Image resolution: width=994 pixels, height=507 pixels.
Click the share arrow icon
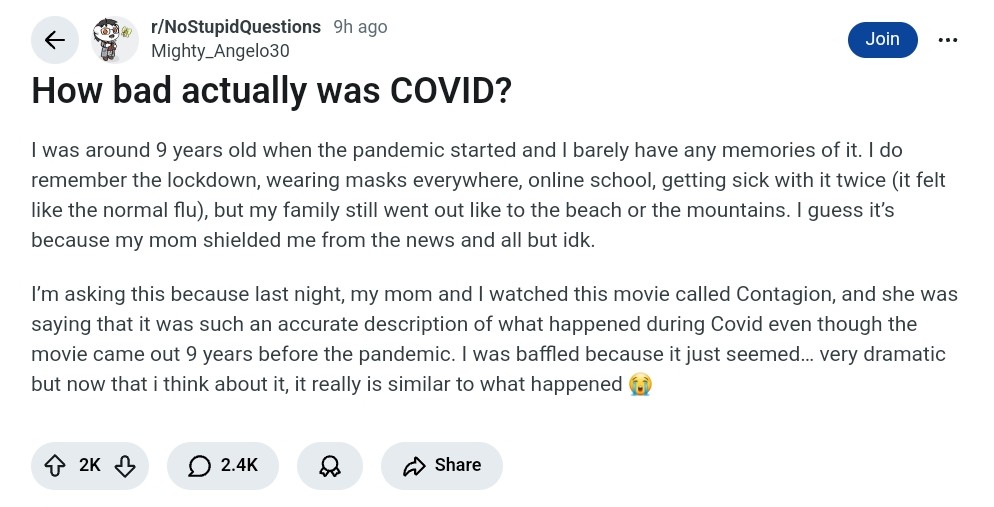pyautogui.click(x=414, y=466)
